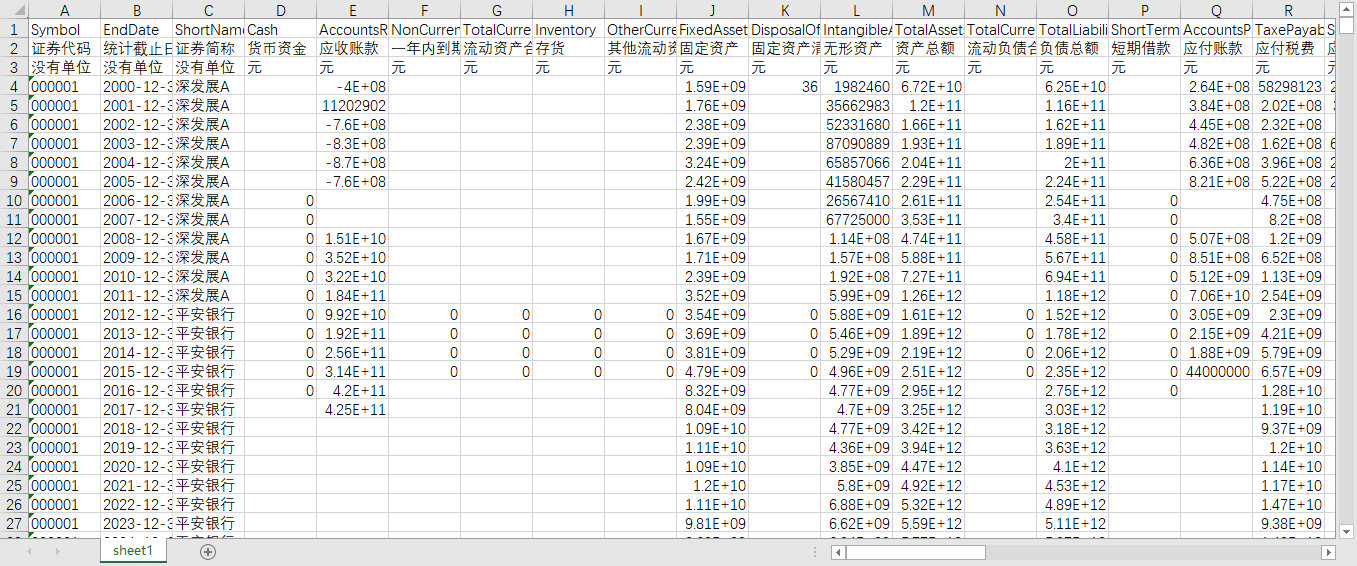Select cell containing 67725000

point(856,220)
